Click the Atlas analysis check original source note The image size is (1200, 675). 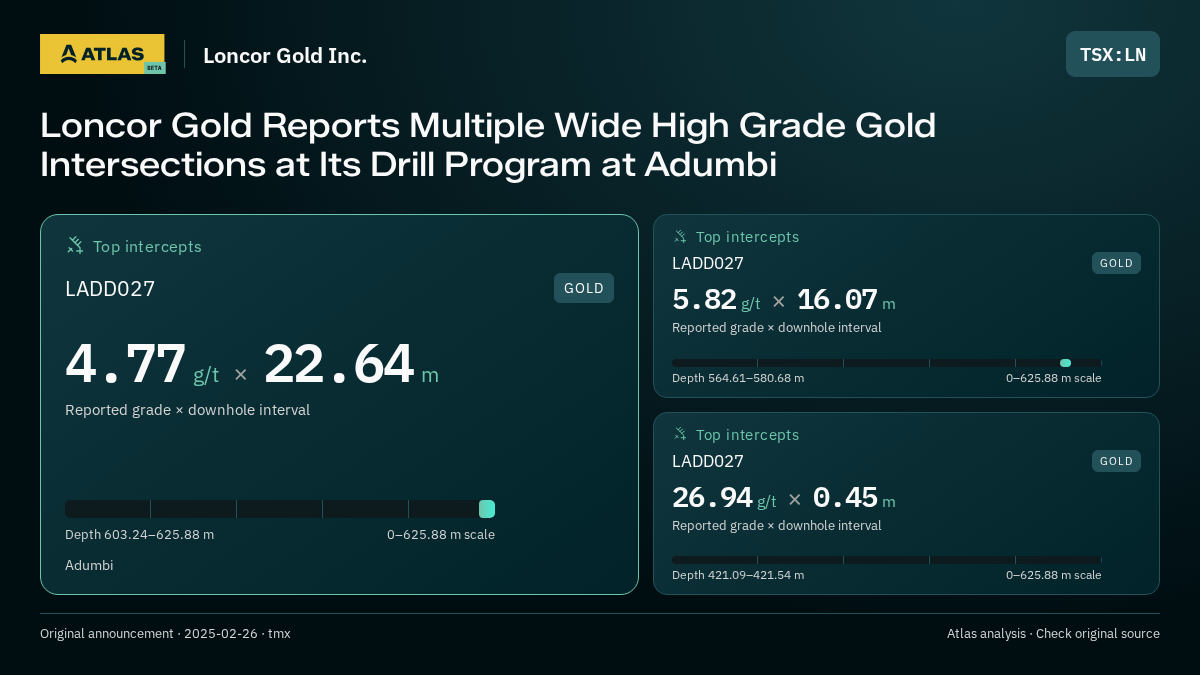click(1053, 634)
